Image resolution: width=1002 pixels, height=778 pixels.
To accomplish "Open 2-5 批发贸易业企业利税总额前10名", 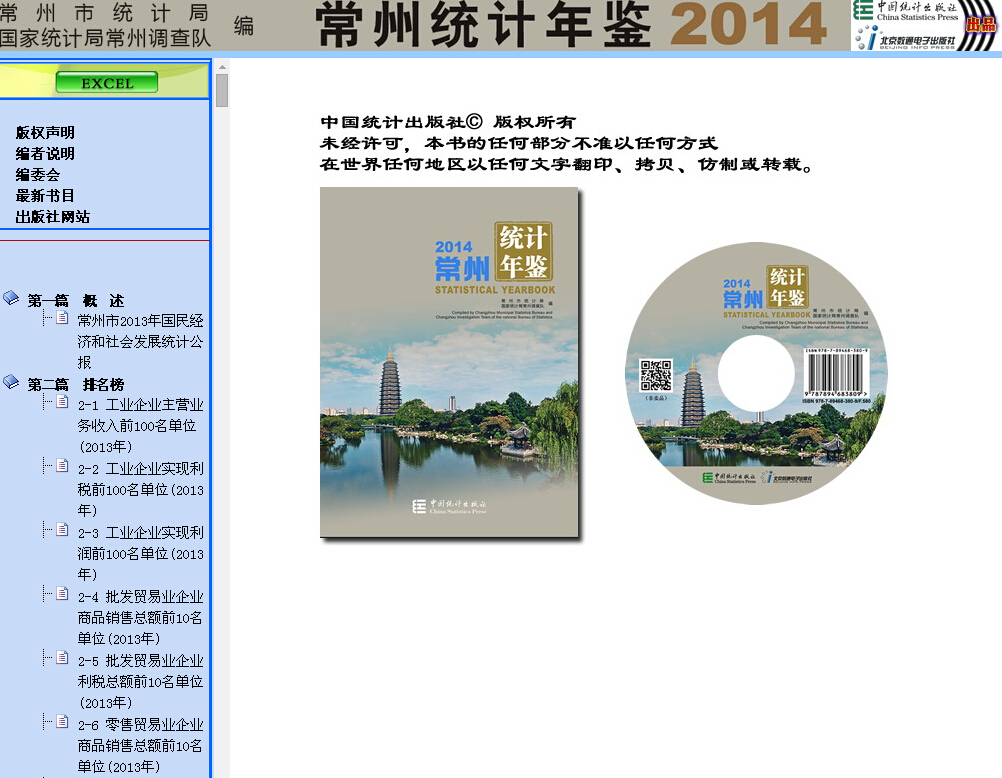I will point(141,681).
